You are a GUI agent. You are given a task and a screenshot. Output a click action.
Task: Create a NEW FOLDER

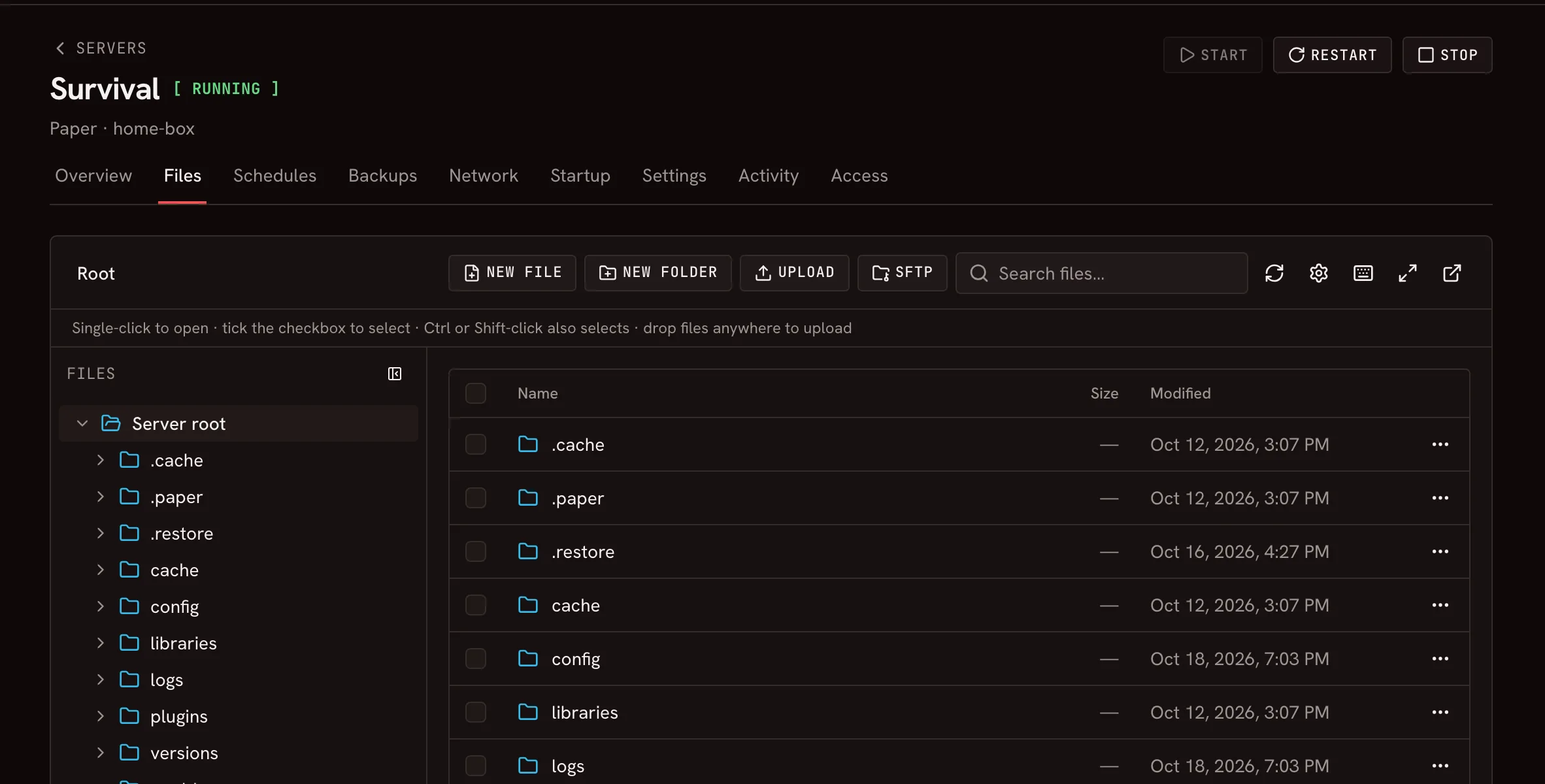[x=658, y=273]
